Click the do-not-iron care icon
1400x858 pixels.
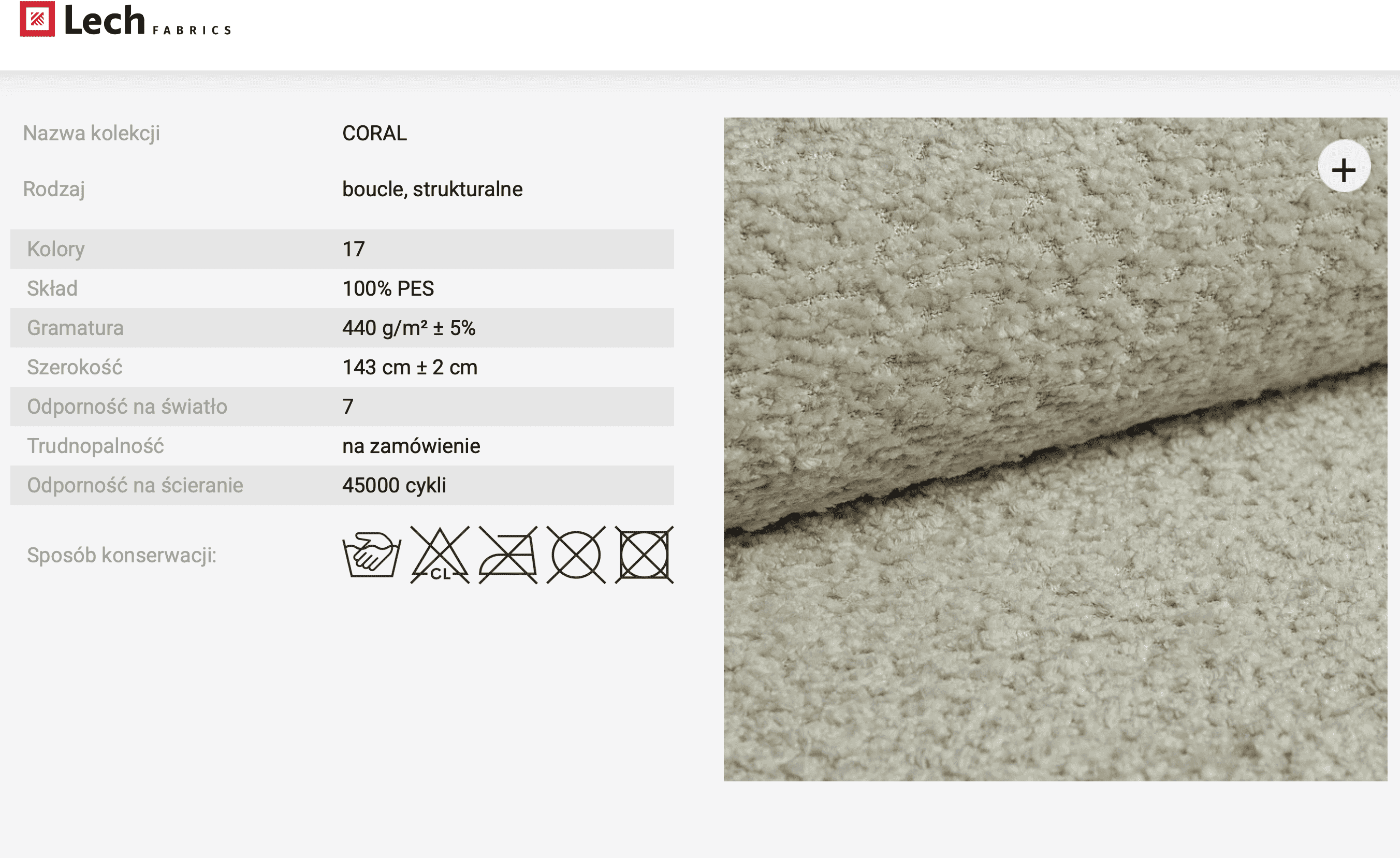pos(508,555)
